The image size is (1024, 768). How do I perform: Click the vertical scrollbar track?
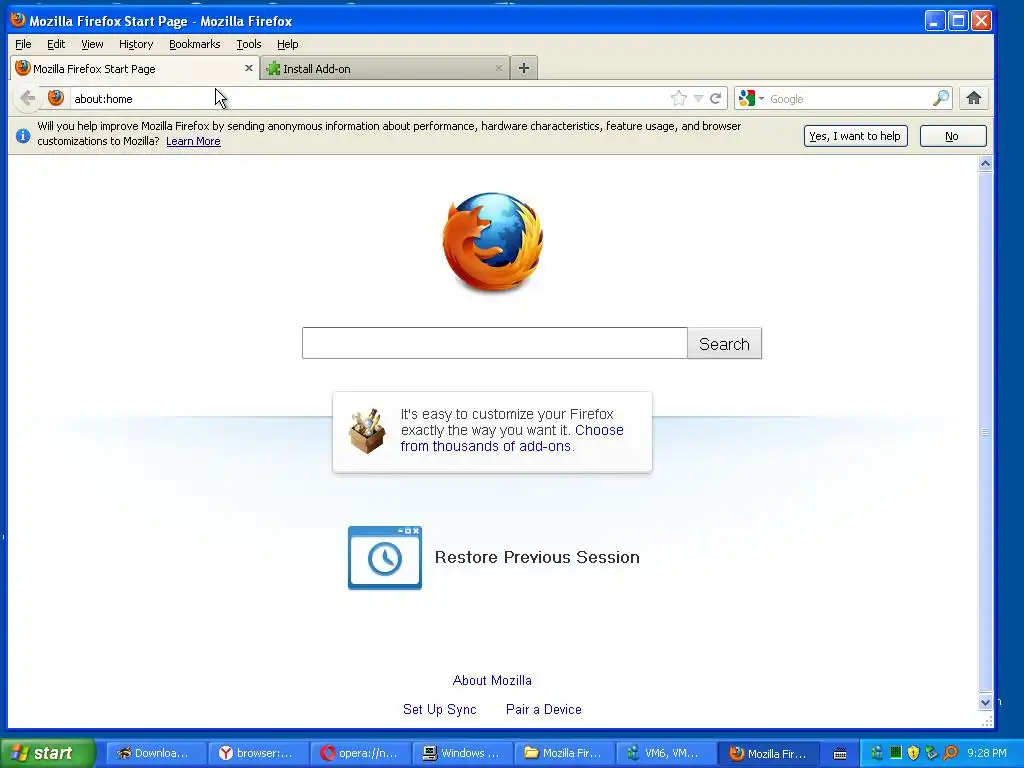(x=985, y=432)
